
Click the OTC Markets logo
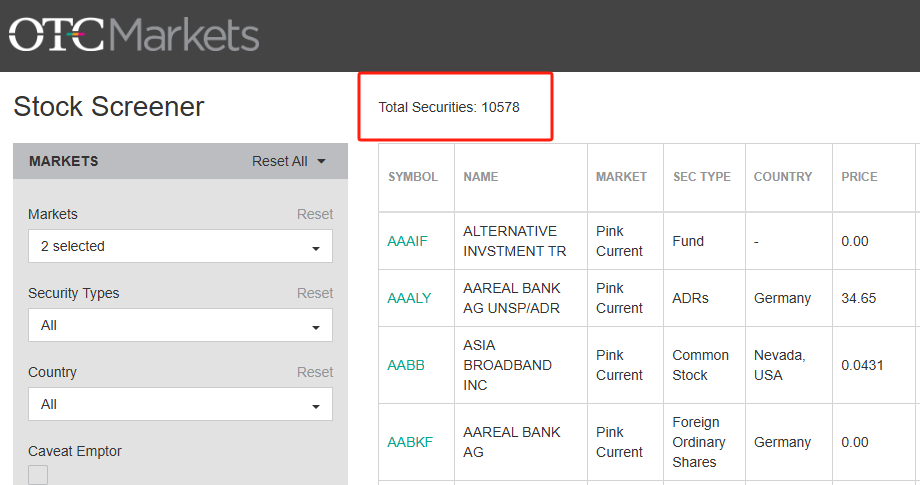tap(134, 35)
